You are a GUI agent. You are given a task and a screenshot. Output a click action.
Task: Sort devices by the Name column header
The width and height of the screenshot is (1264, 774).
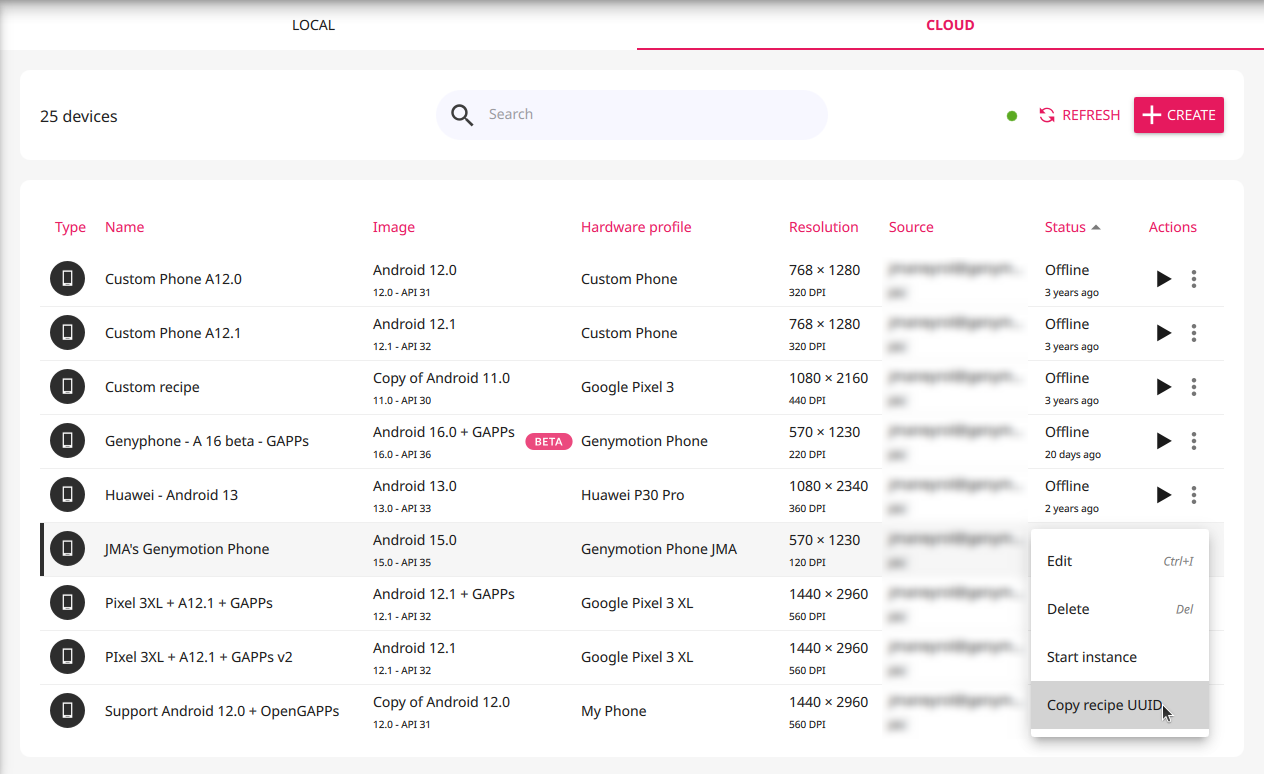(x=124, y=227)
